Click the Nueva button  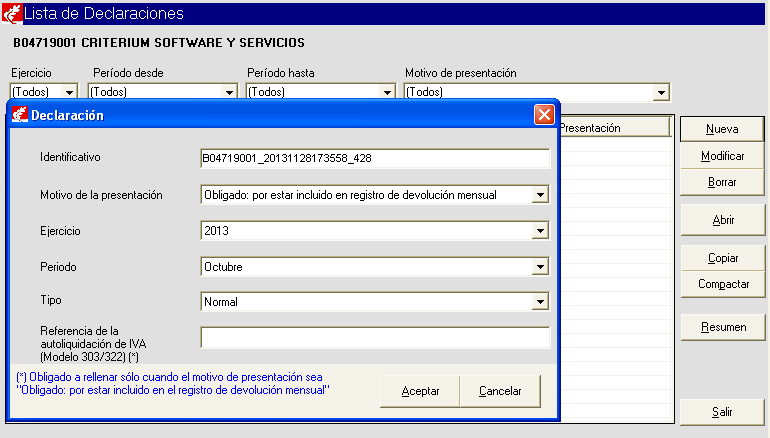[x=722, y=129]
